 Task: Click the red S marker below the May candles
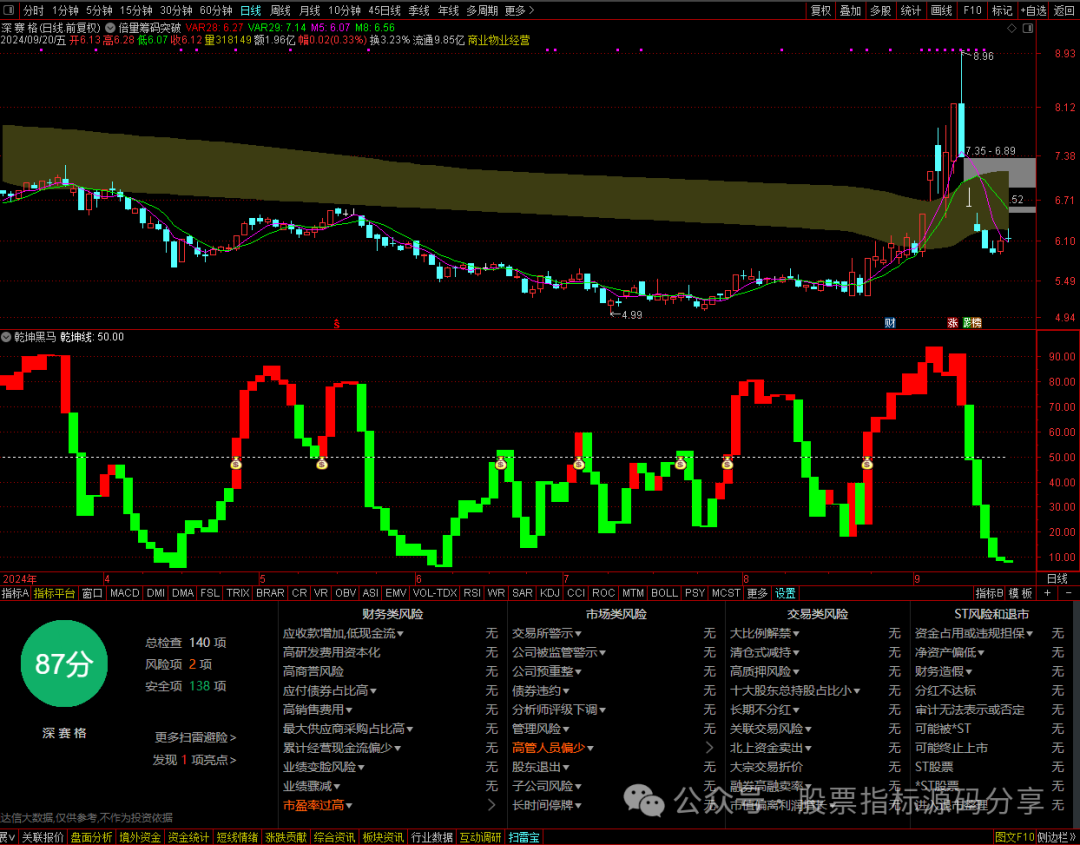[x=336, y=323]
